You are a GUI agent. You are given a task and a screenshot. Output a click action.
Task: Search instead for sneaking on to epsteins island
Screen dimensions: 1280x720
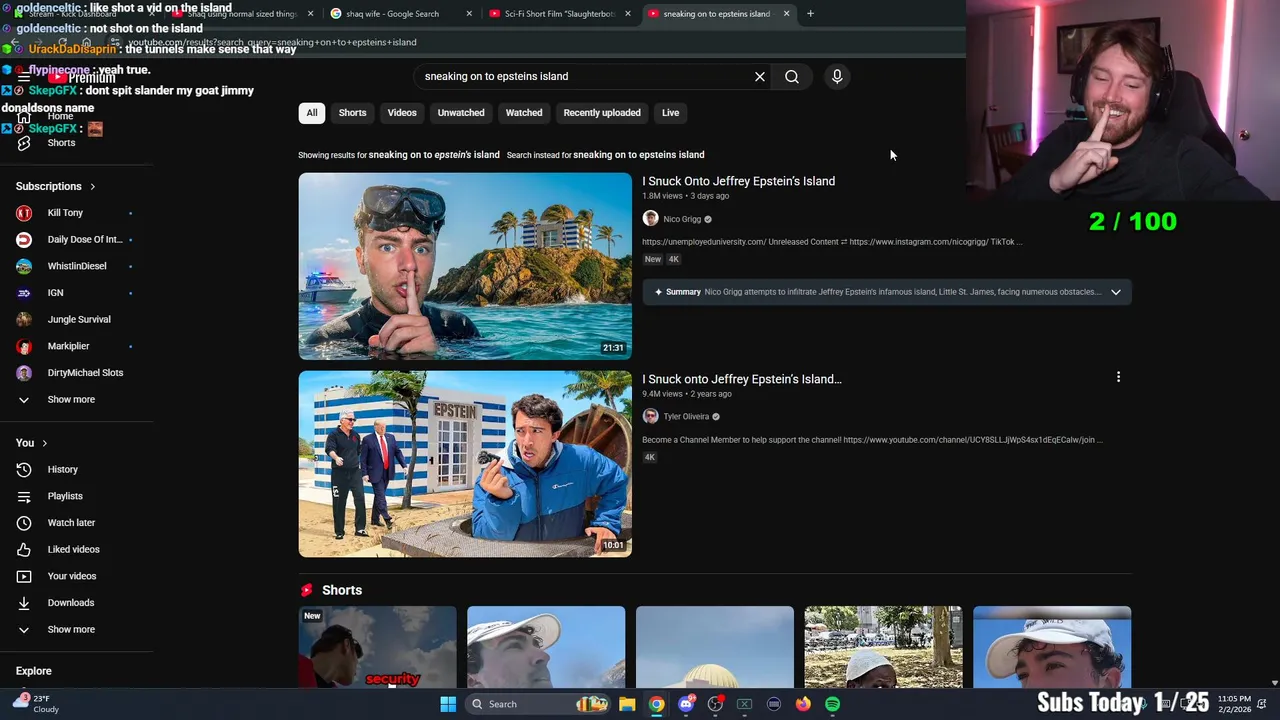coord(638,155)
